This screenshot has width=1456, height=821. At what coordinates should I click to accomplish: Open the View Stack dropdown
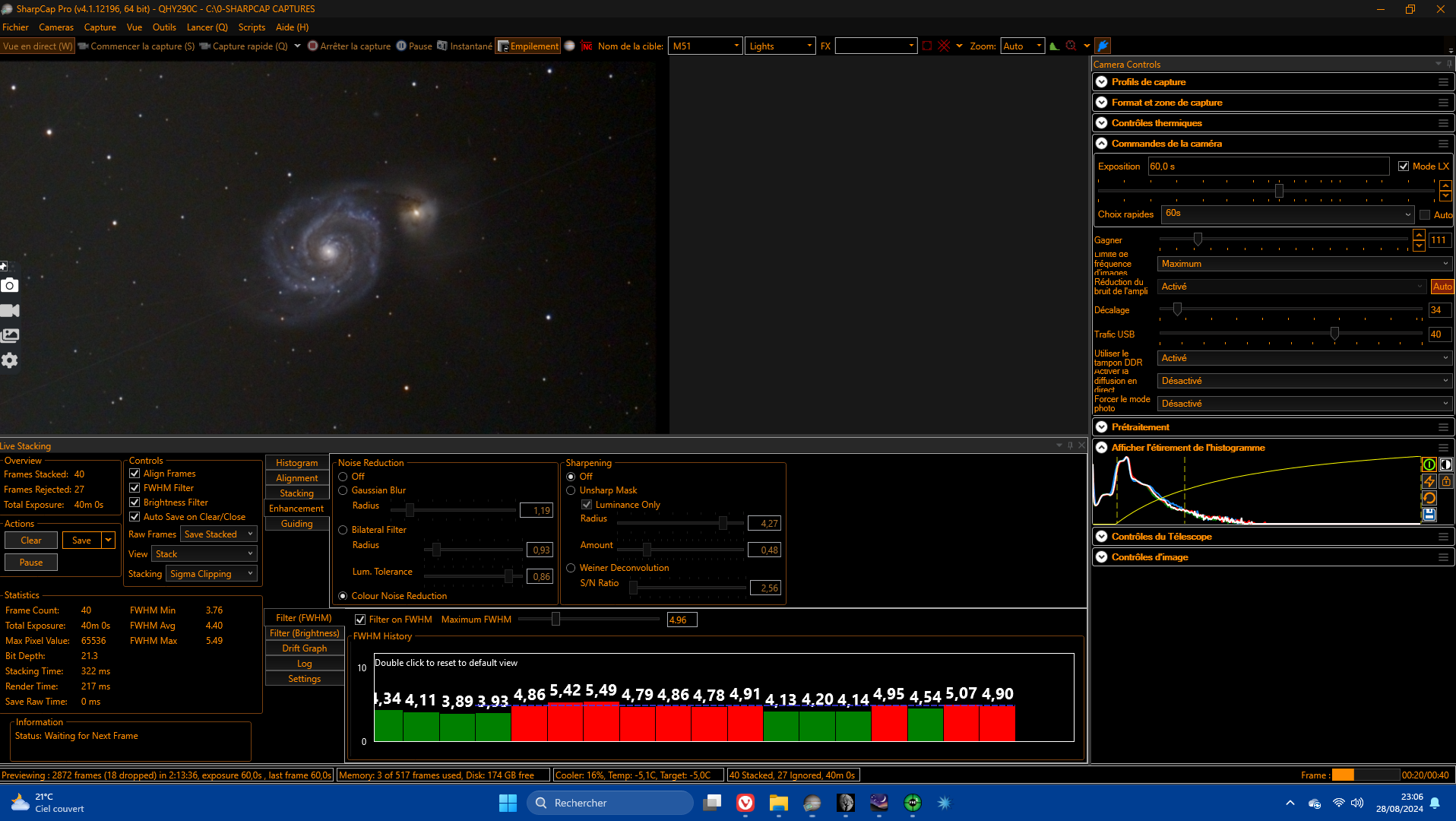pos(204,554)
